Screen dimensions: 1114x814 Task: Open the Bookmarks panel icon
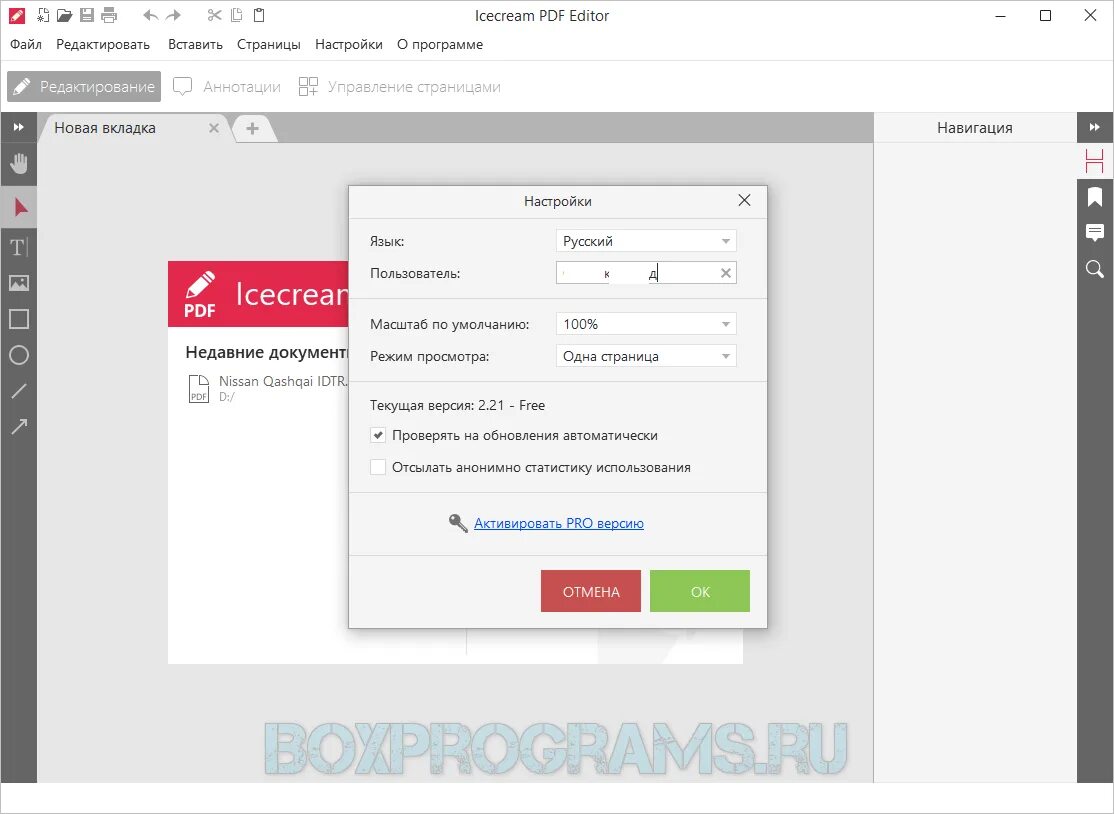(x=1095, y=197)
